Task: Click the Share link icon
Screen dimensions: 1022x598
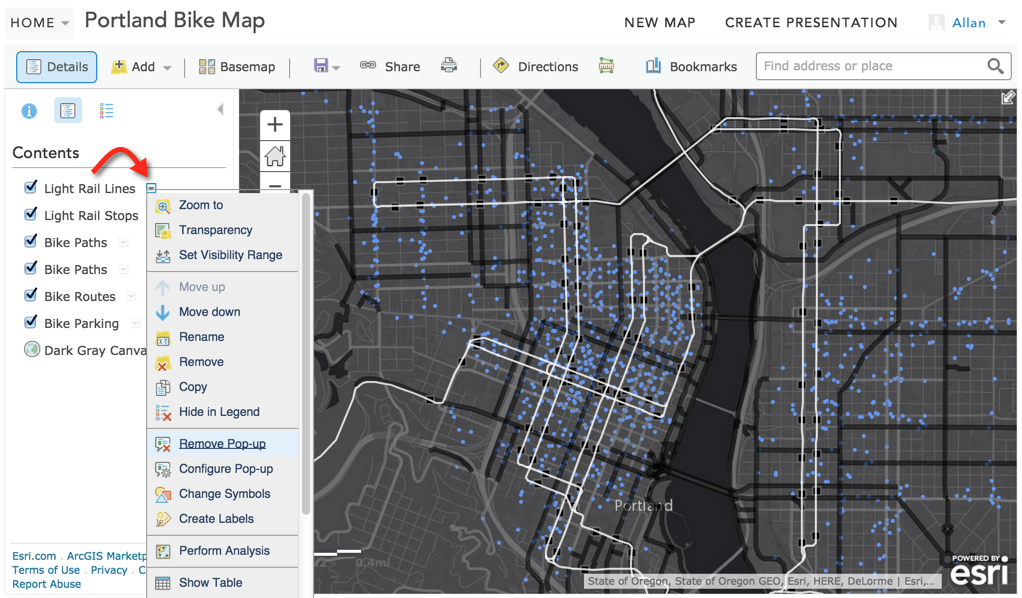Action: click(368, 65)
